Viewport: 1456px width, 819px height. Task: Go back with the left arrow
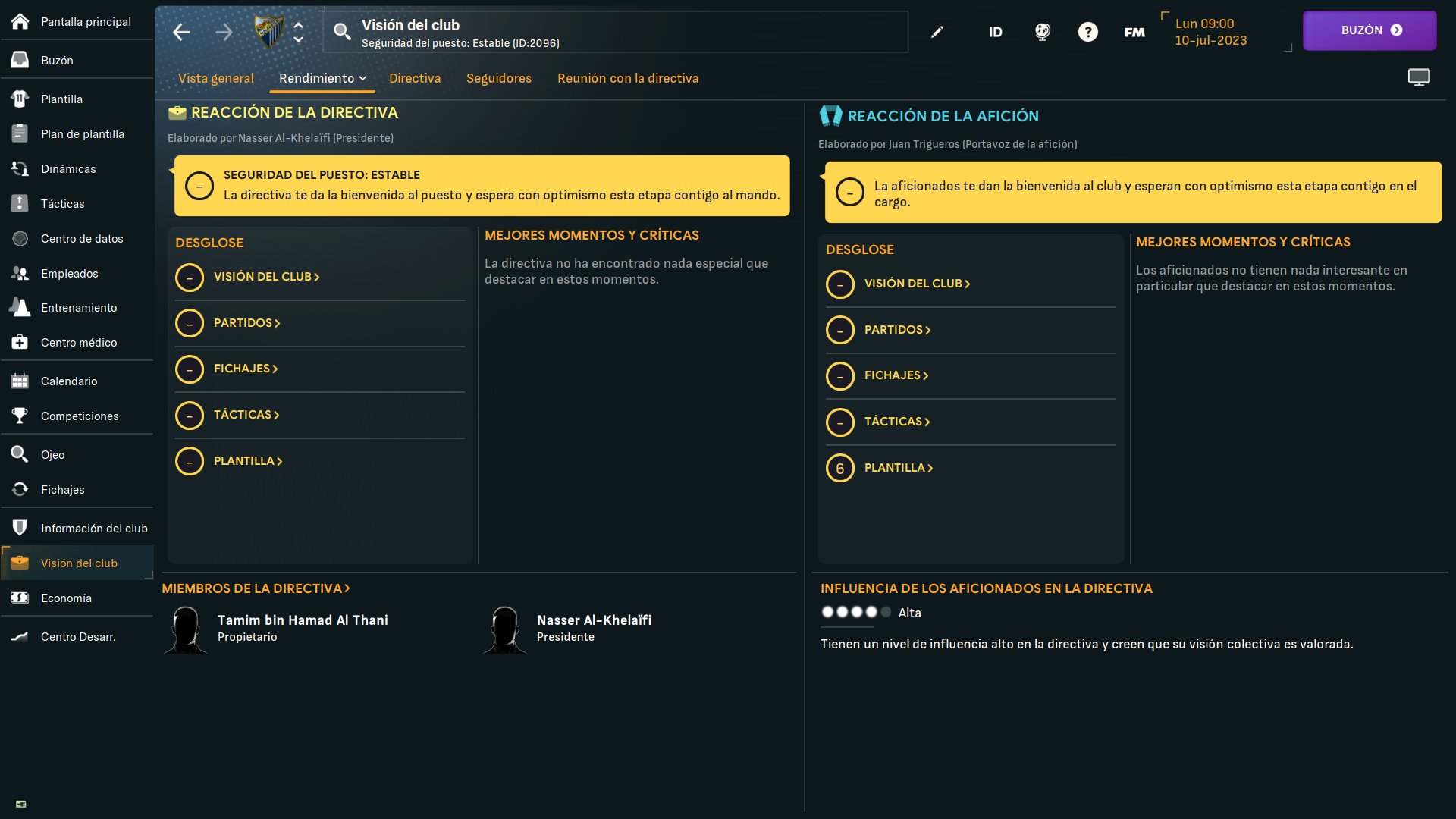point(181,32)
